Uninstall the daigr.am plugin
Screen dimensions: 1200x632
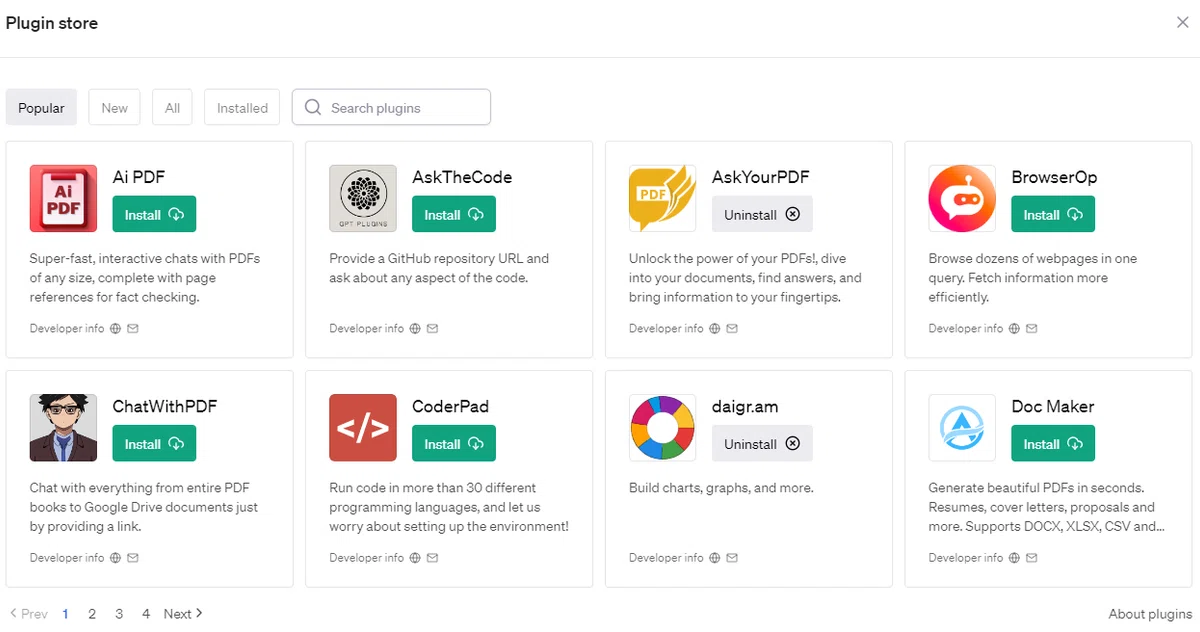762,443
